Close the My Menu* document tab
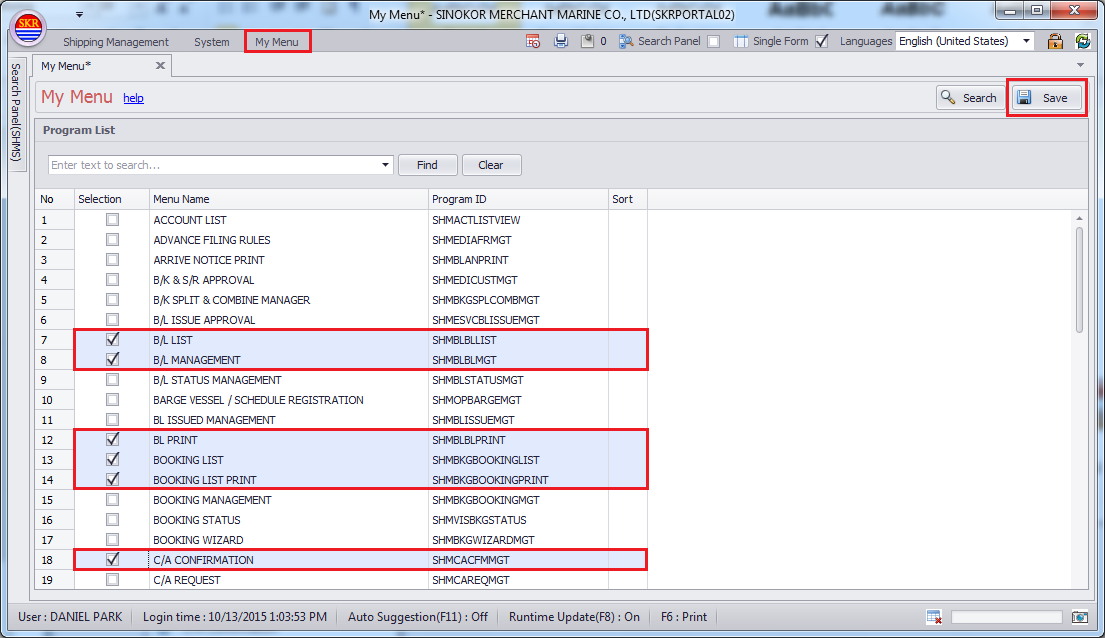1105x638 pixels. coord(161,66)
